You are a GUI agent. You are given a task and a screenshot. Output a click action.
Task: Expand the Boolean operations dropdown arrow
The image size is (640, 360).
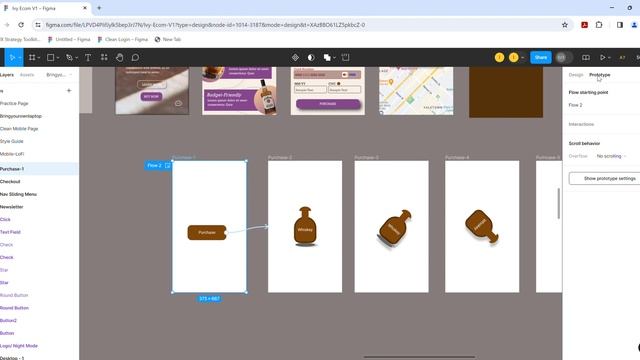(x=334, y=58)
